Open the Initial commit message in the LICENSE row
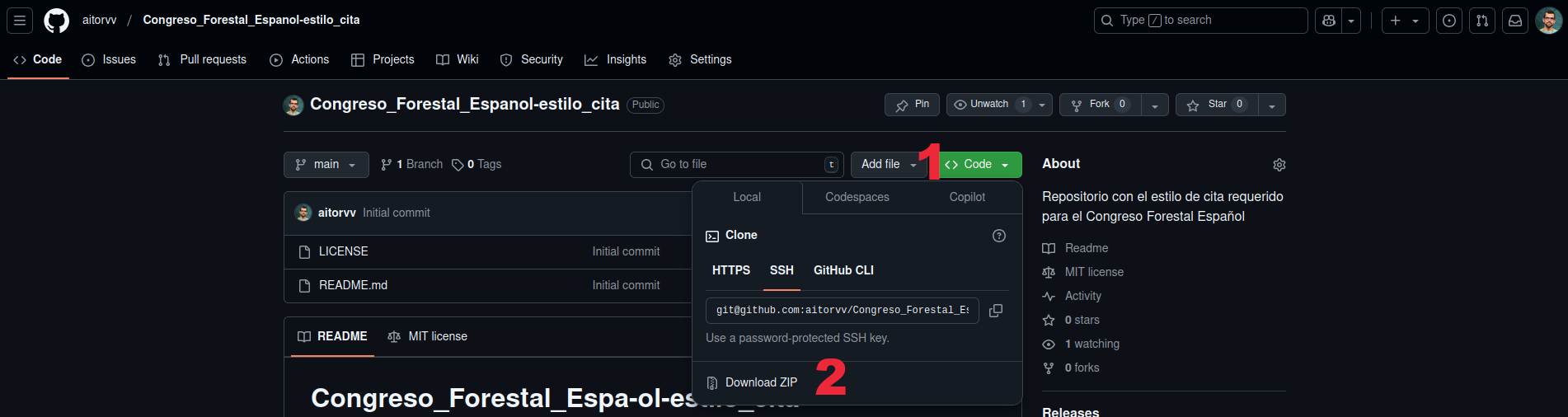1568x417 pixels. click(626, 251)
